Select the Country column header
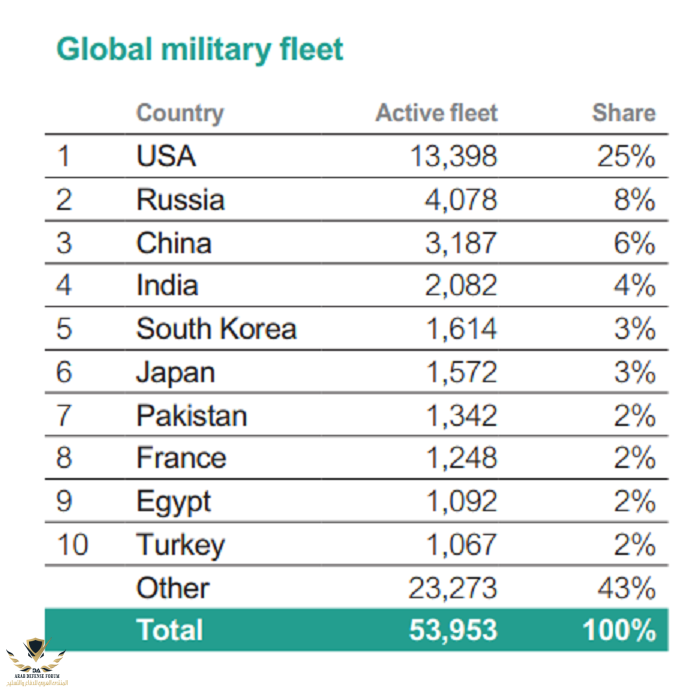Viewport: 688px width, 688px height. 180,113
